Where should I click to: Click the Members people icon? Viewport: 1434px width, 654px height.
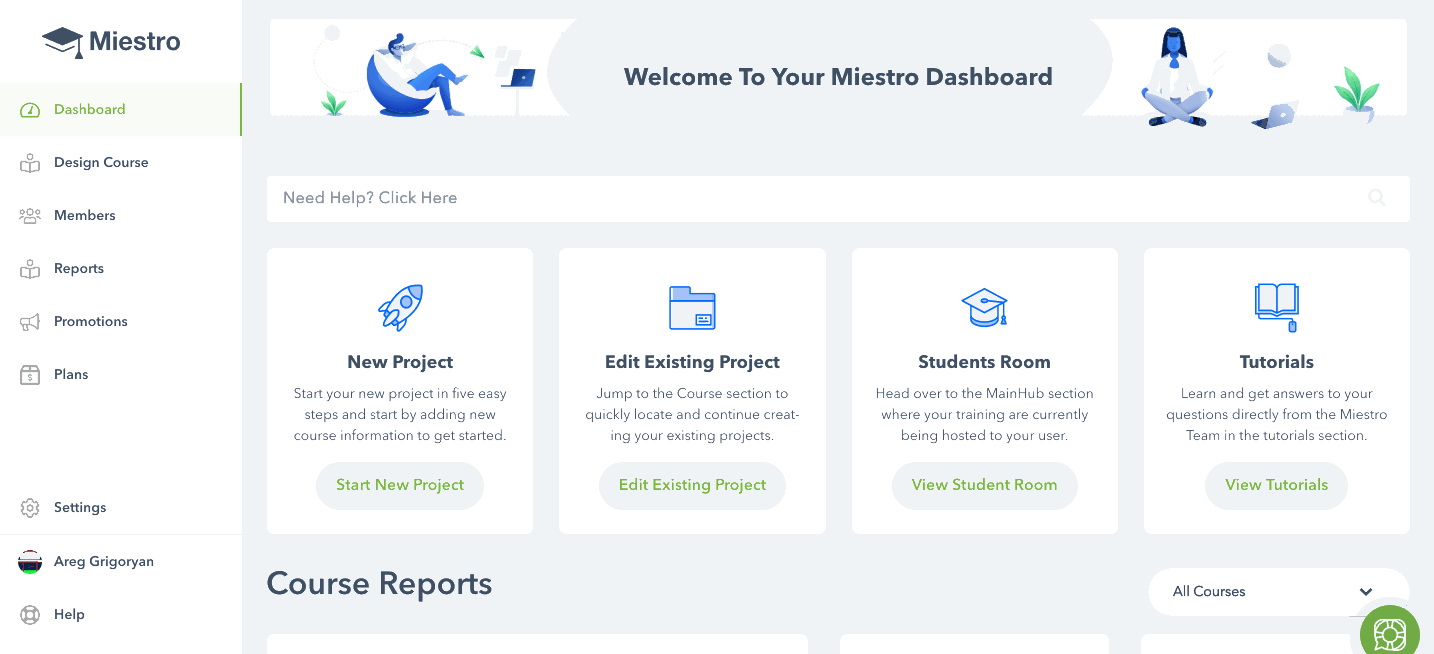(x=30, y=216)
